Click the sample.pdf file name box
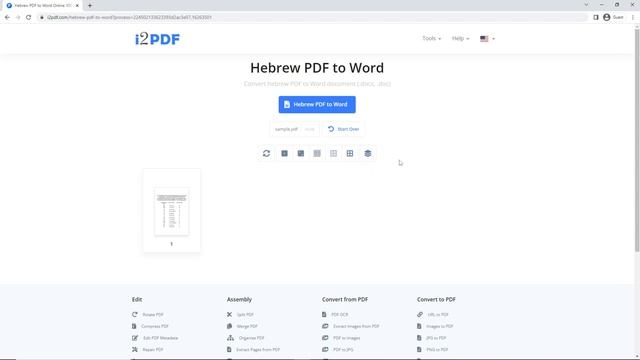 295,129
